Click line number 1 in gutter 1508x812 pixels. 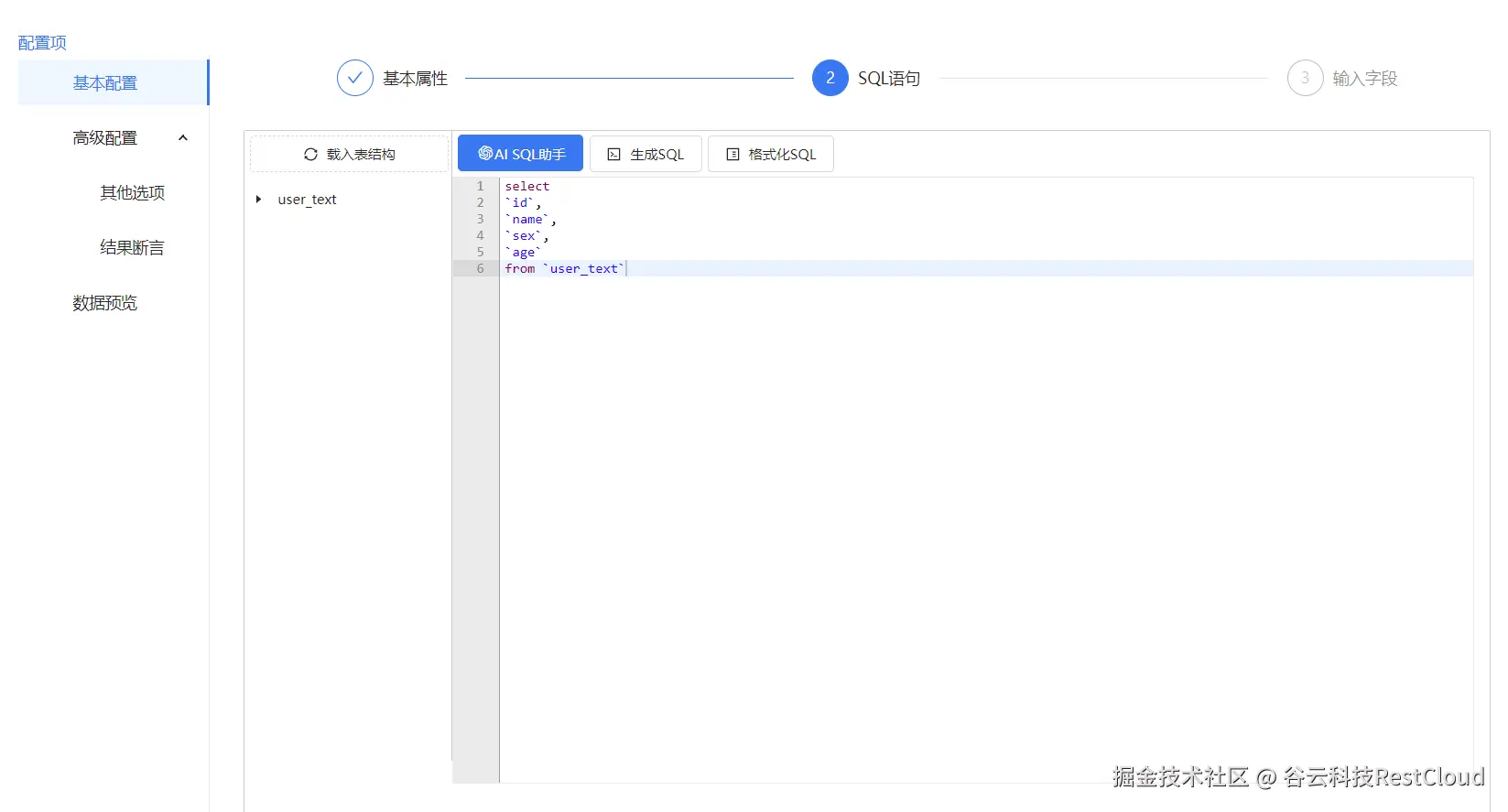pos(480,187)
